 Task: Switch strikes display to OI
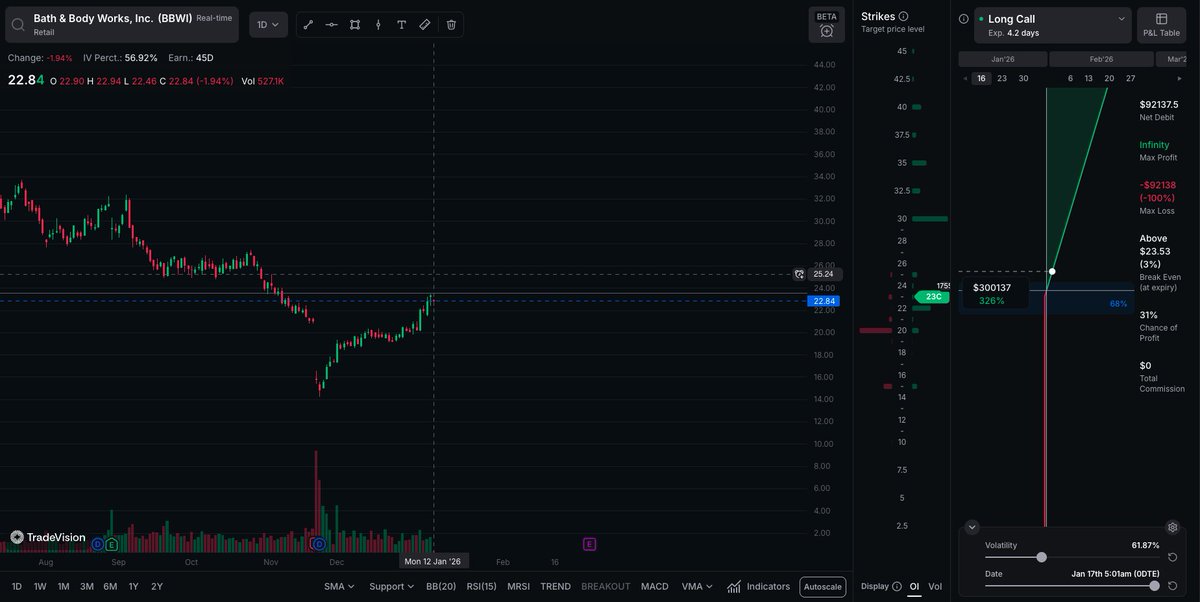click(x=914, y=586)
